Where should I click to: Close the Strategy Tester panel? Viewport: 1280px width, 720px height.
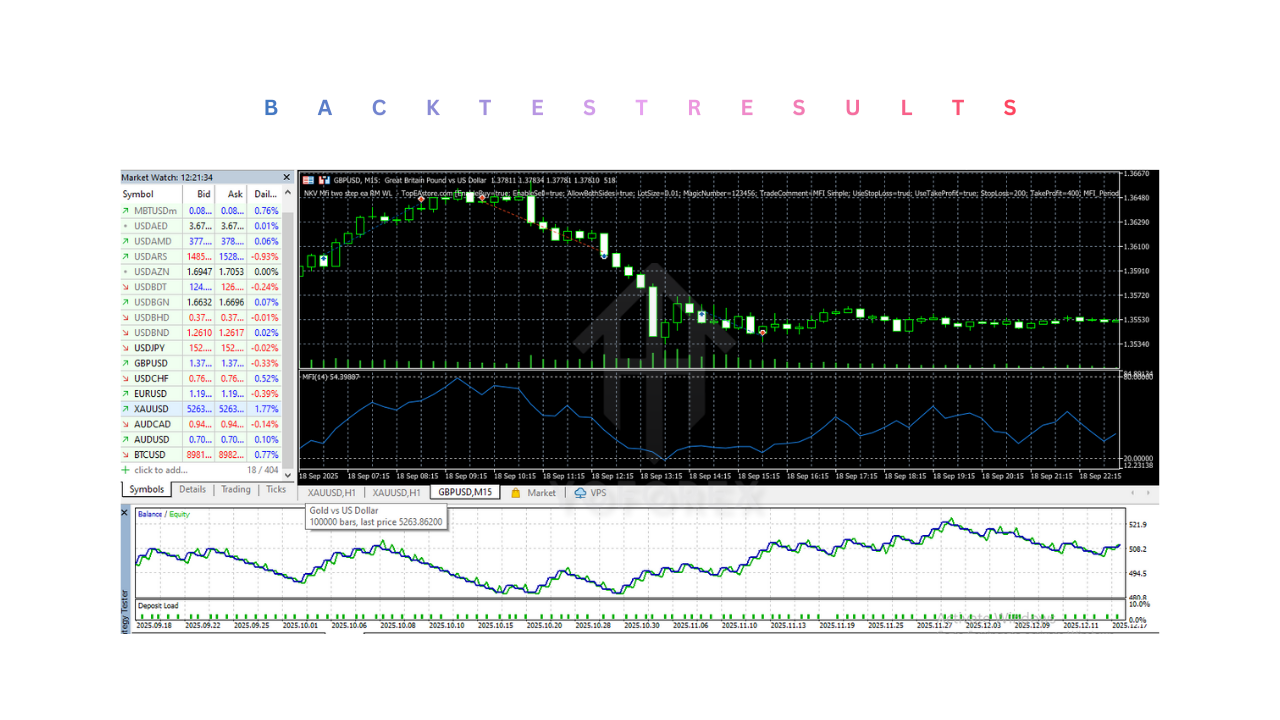(x=125, y=513)
